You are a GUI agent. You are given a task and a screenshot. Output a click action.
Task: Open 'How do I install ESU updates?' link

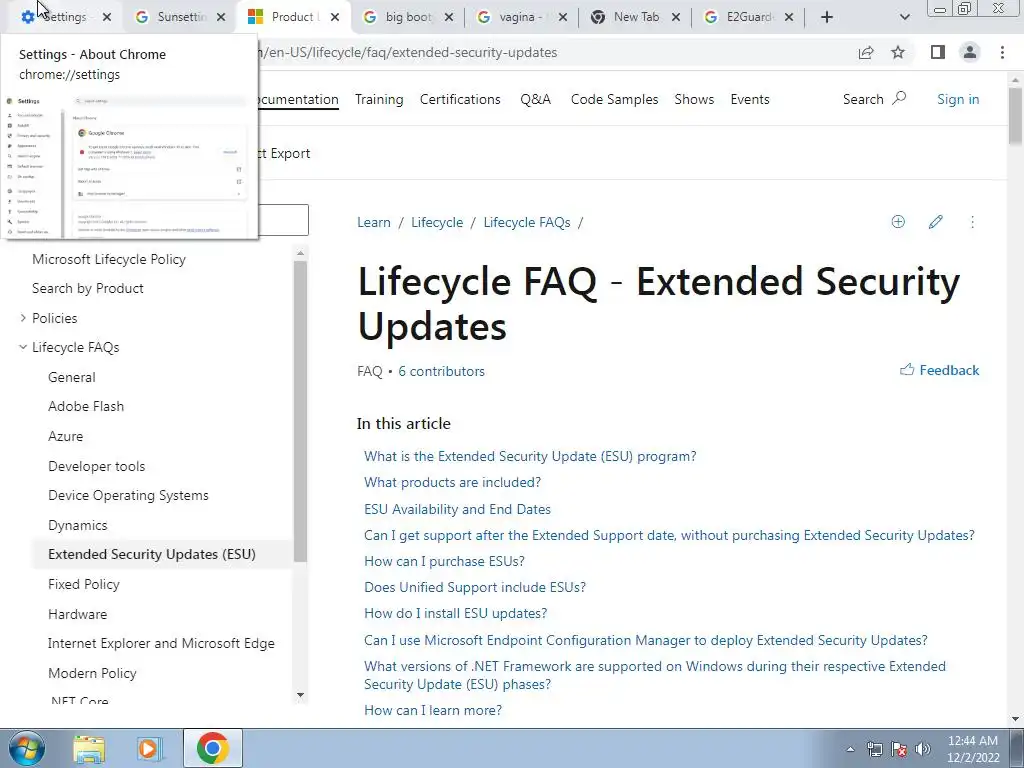point(455,613)
